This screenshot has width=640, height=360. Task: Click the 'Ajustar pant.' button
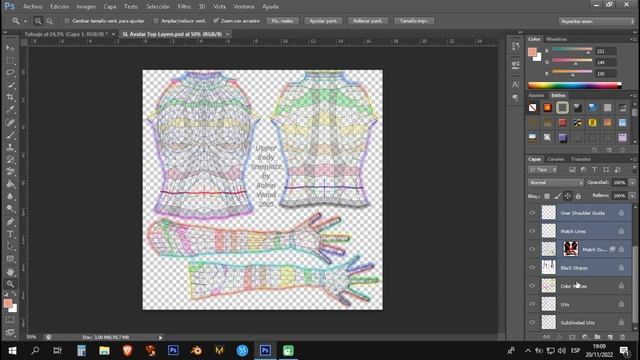[x=323, y=21]
